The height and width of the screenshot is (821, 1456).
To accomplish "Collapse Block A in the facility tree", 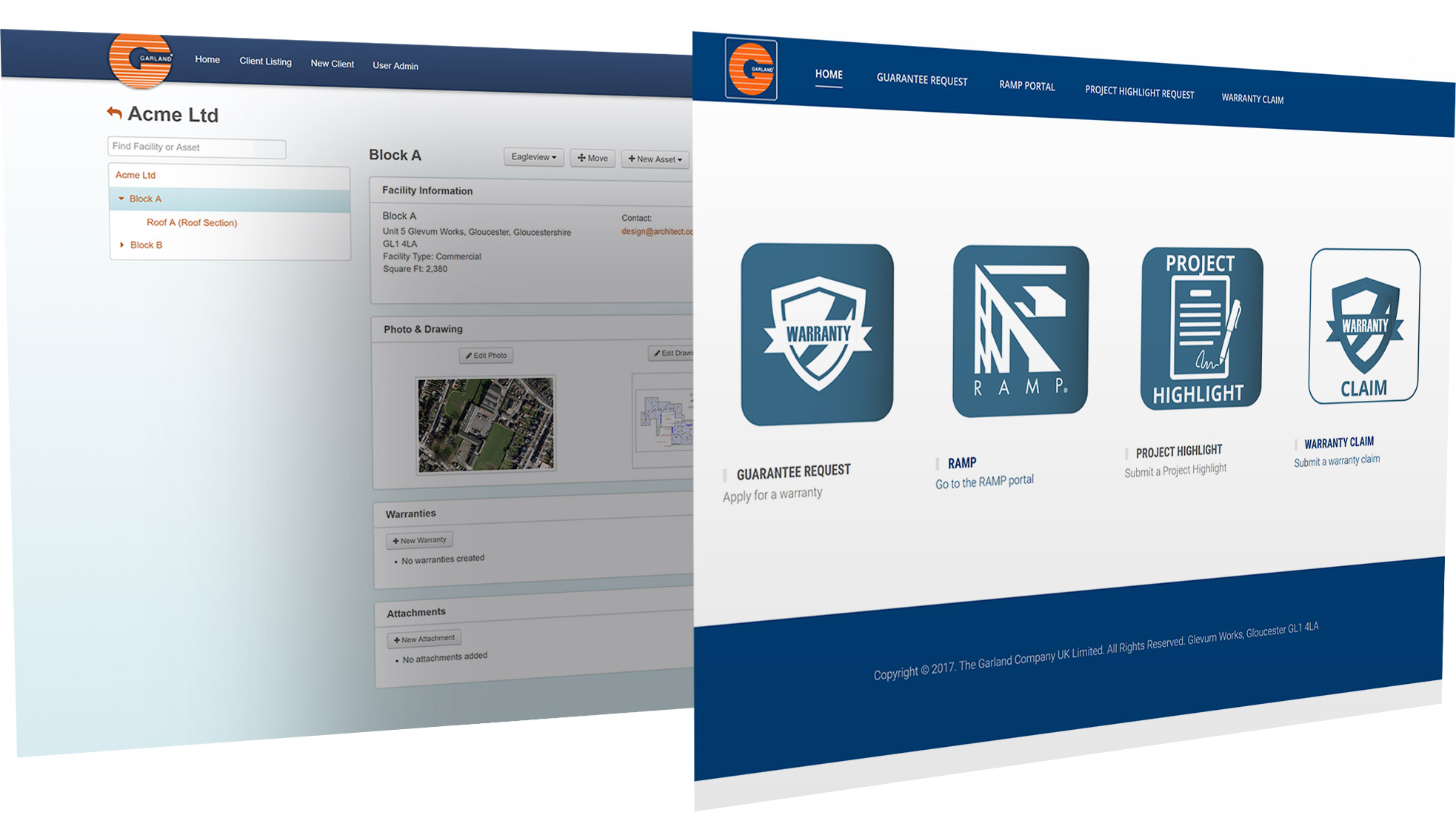I will pyautogui.click(x=121, y=199).
